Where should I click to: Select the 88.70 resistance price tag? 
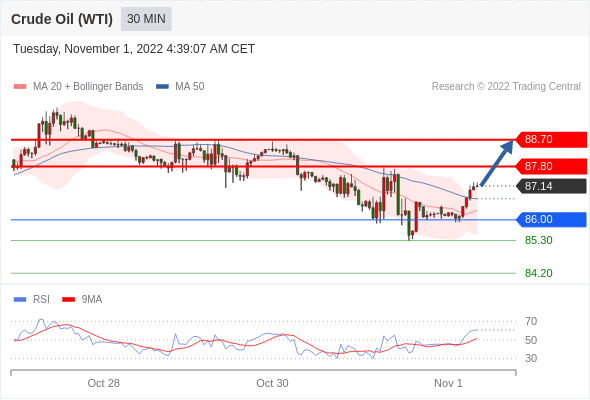point(551,140)
